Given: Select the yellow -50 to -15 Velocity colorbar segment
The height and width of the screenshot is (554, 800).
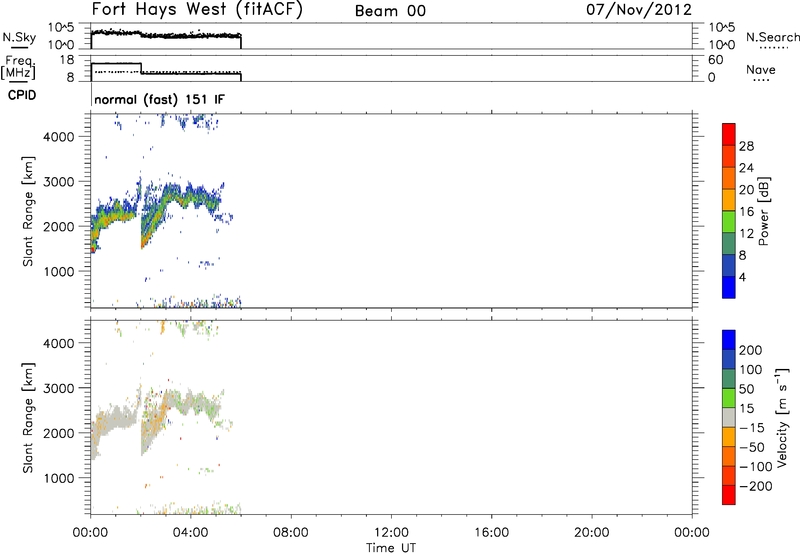Looking at the screenshot, I should pos(729,437).
